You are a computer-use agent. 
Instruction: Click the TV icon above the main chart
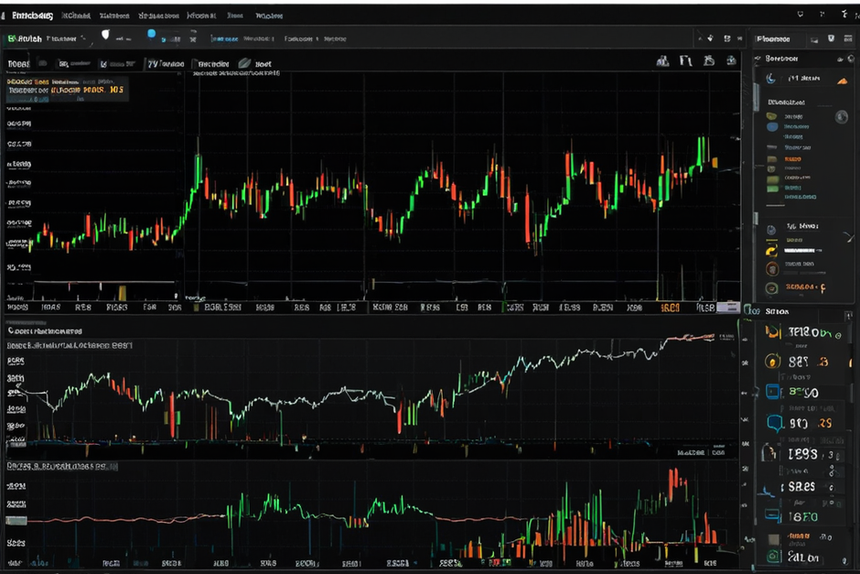point(152,64)
